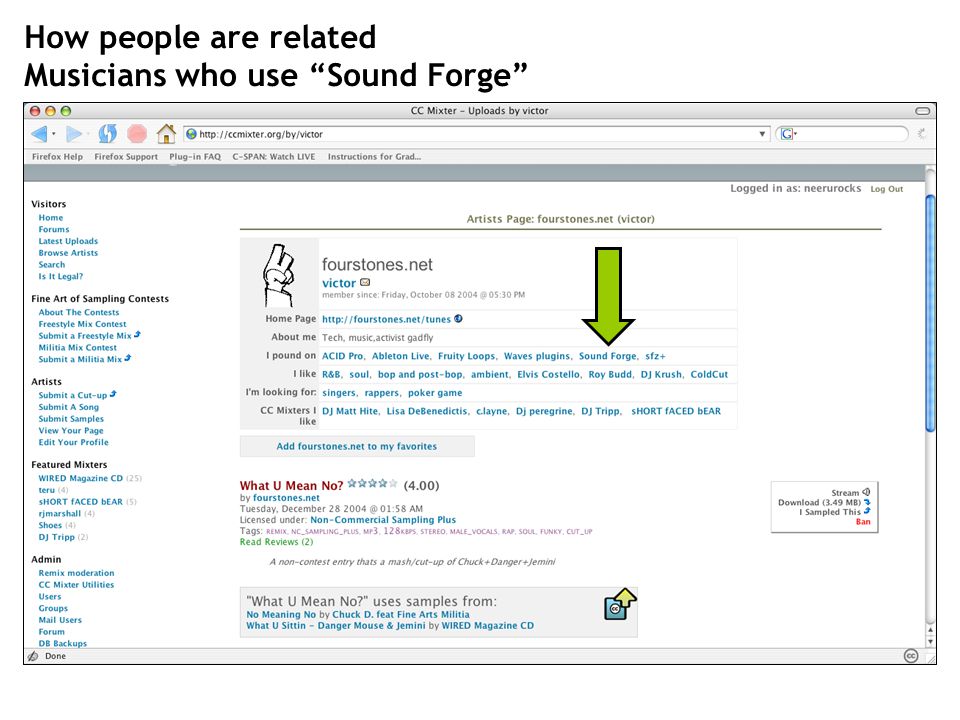960x720 pixels.
Task: Click the envelope icon next to victor
Action: (365, 282)
